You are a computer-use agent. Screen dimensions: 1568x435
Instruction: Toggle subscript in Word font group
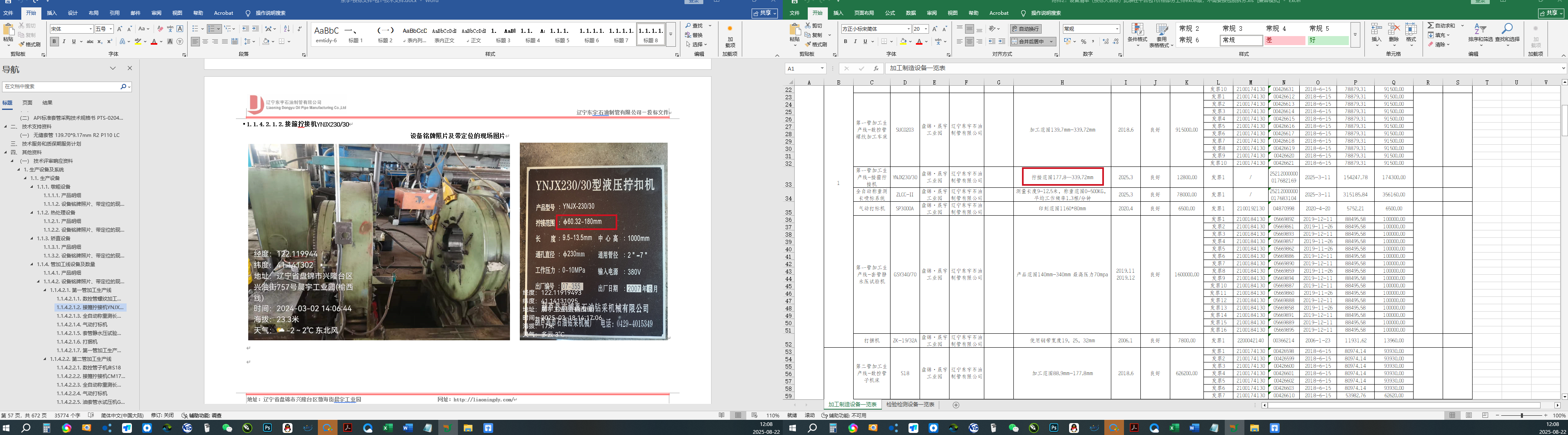coord(100,41)
